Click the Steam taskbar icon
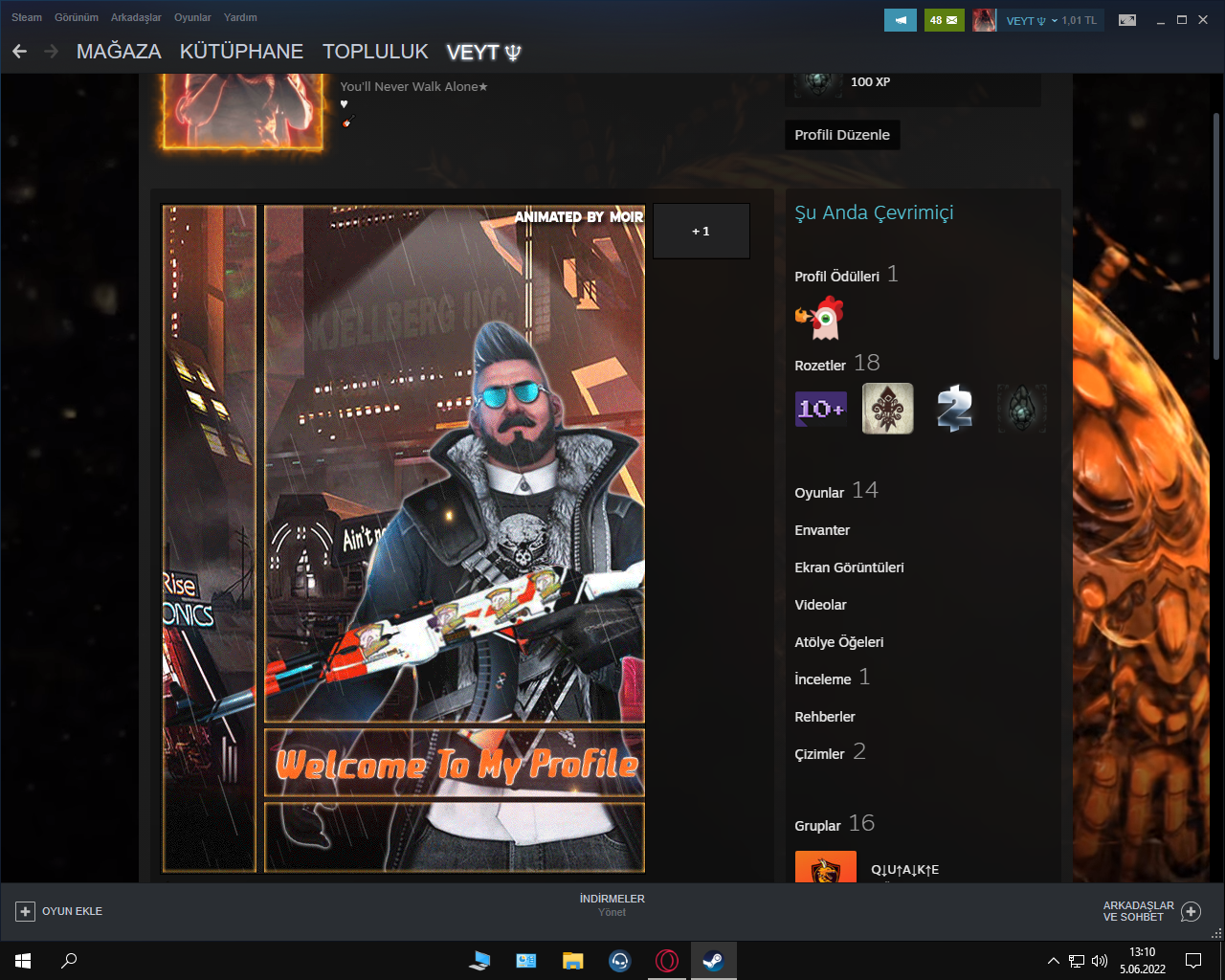The image size is (1225, 980). pos(714,961)
